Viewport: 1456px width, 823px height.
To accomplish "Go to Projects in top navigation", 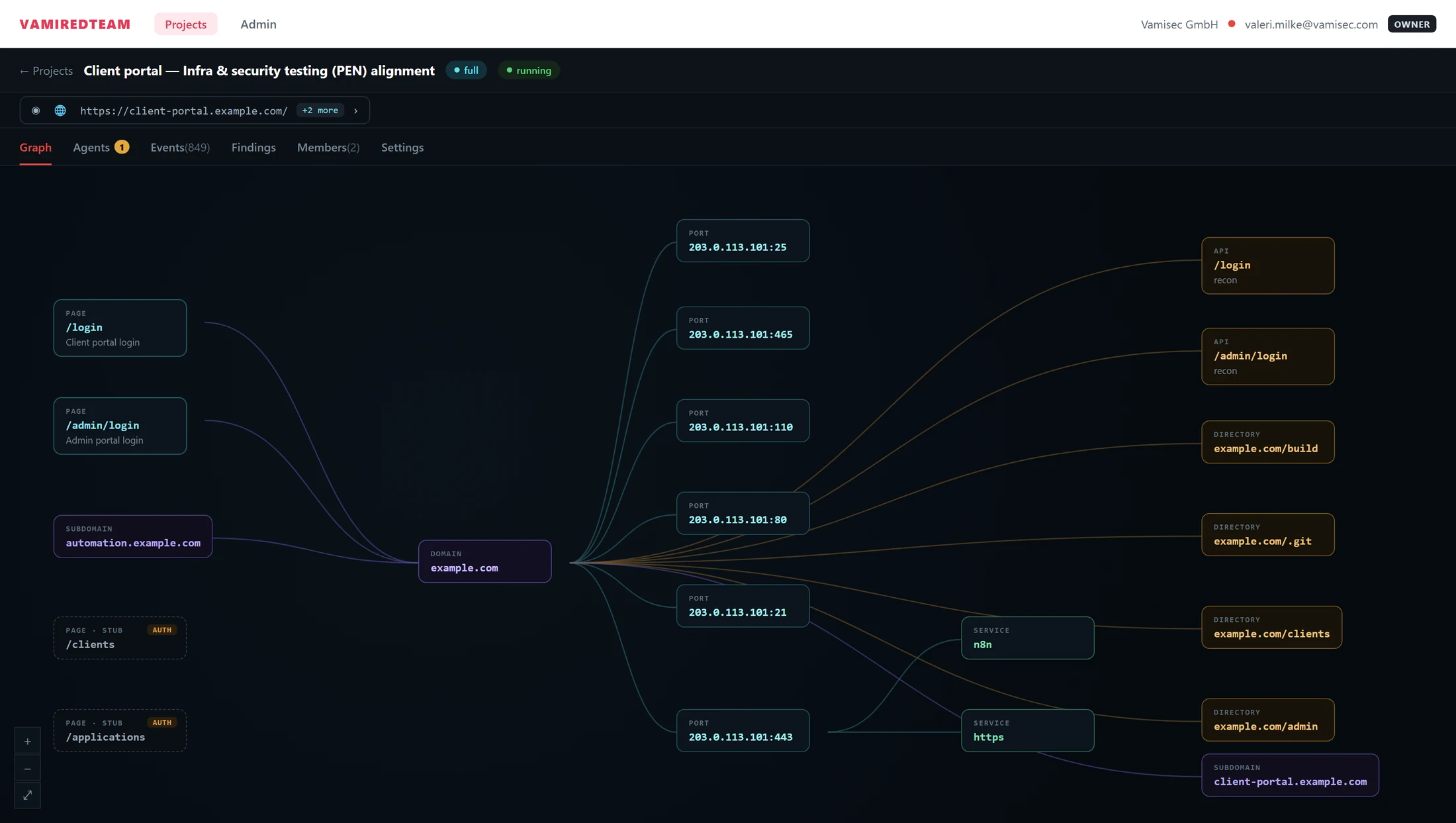I will click(x=186, y=24).
